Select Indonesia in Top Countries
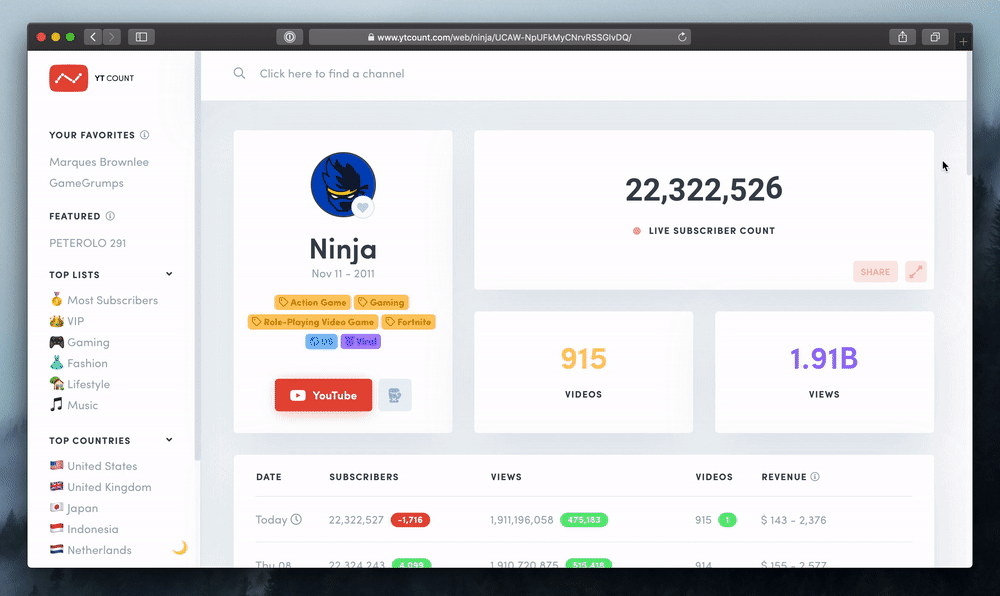Image resolution: width=1000 pixels, height=596 pixels. pyautogui.click(x=84, y=529)
